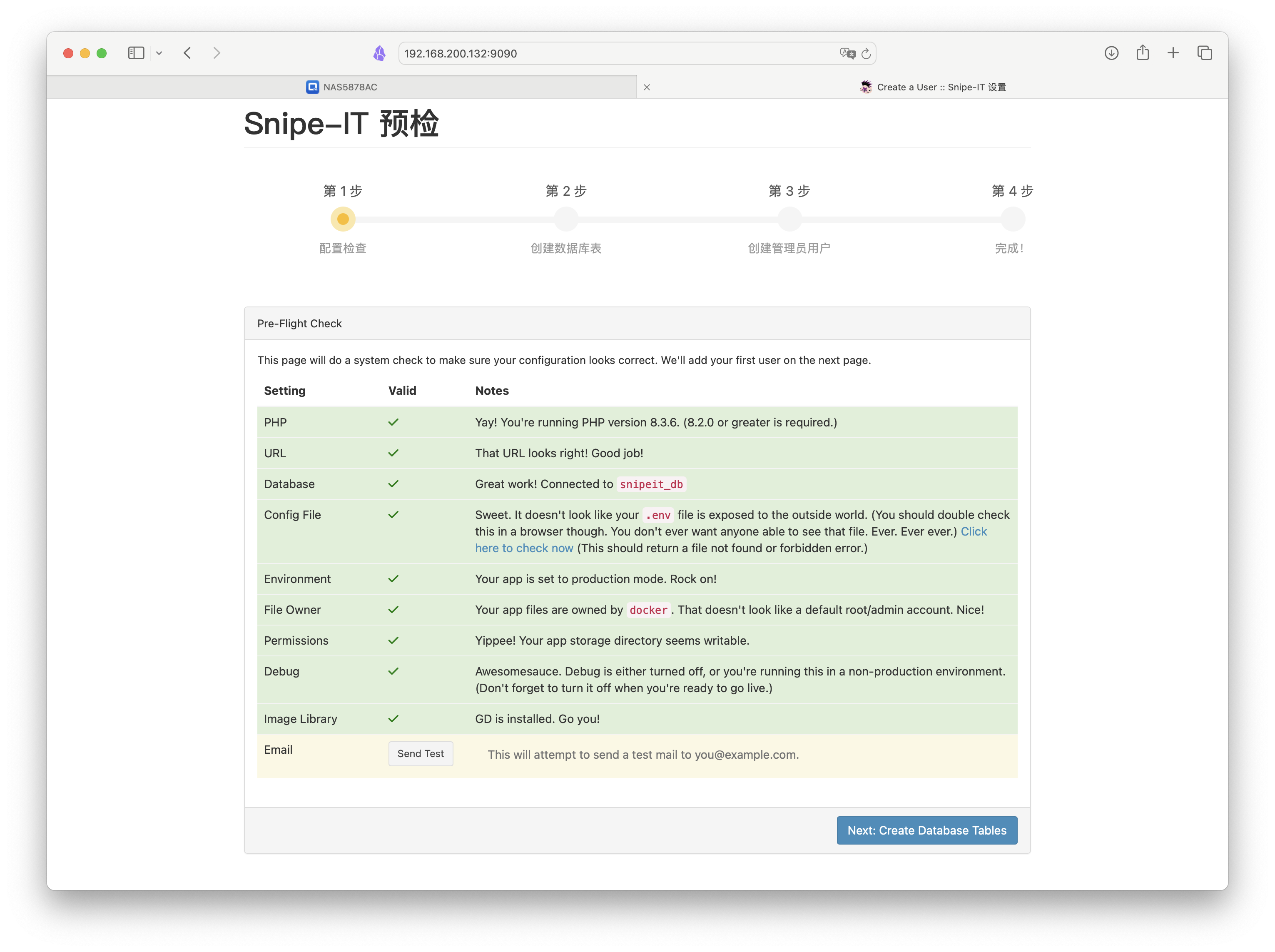Click the PHP version 8.3.6 note
Screen dimensions: 1275x952
(656, 422)
